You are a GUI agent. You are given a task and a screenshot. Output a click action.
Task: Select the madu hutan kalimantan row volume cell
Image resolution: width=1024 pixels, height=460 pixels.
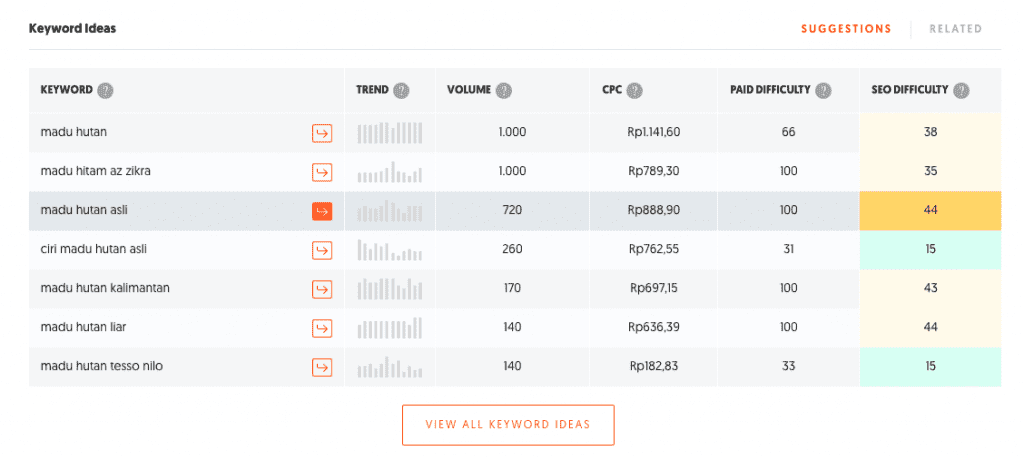tap(512, 289)
